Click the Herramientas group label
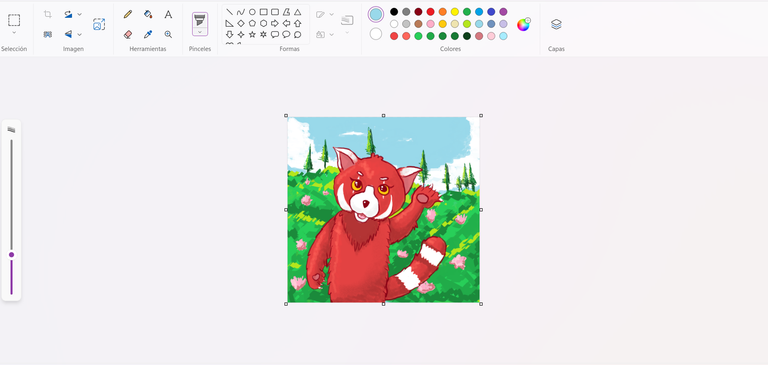Viewport: 768px width, 365px height. 148,49
